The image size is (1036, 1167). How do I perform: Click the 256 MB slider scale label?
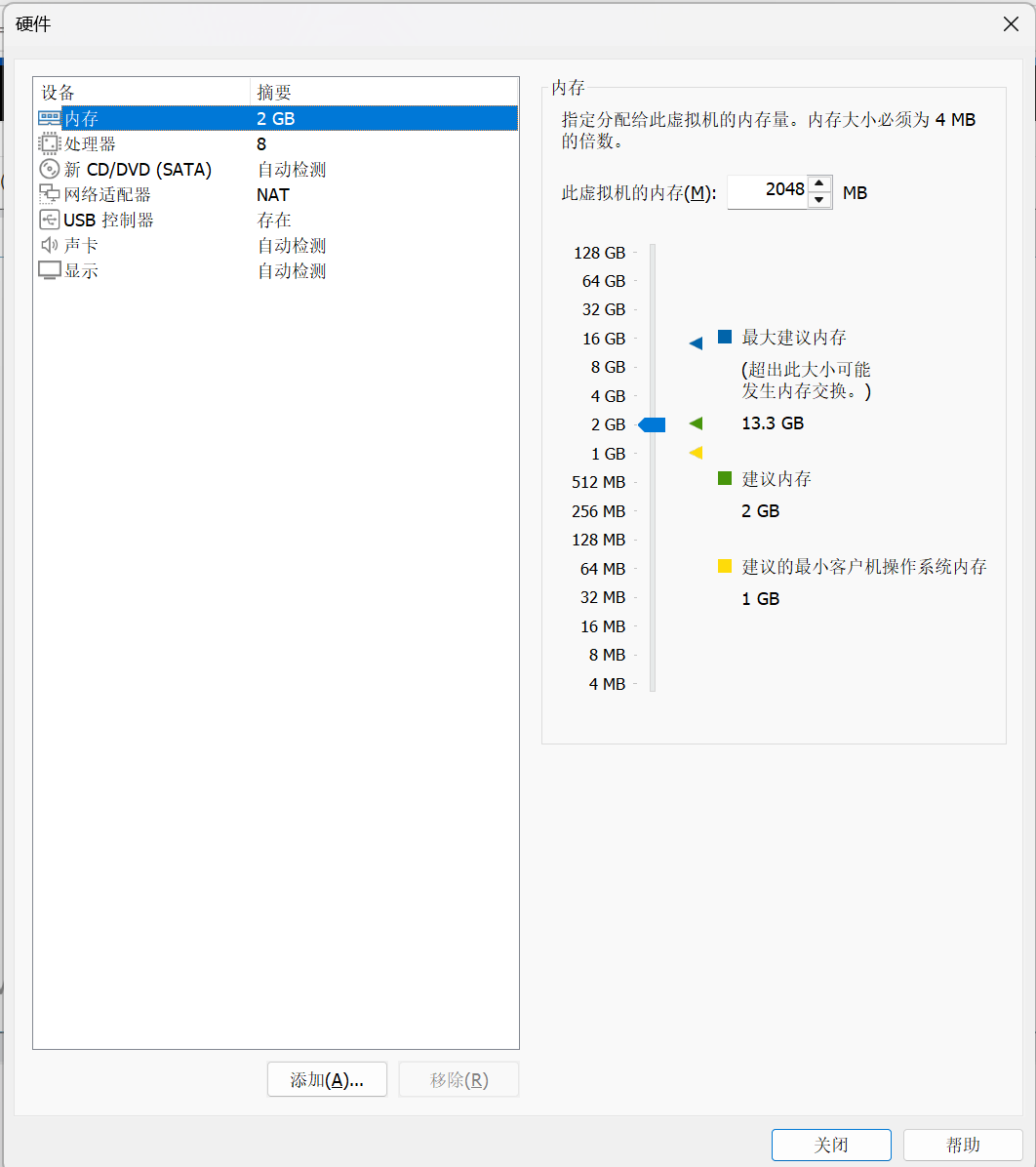click(598, 511)
